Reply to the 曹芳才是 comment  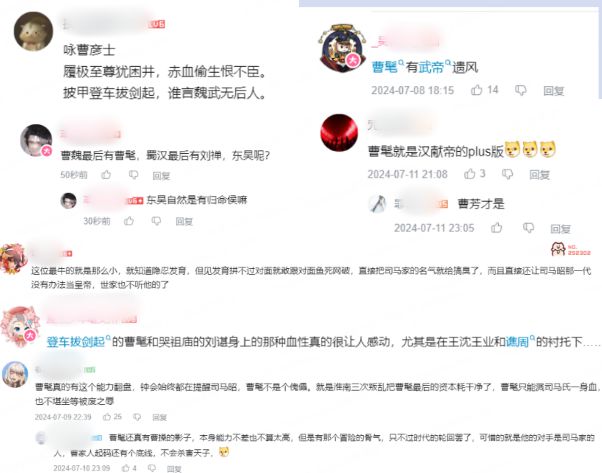point(561,229)
